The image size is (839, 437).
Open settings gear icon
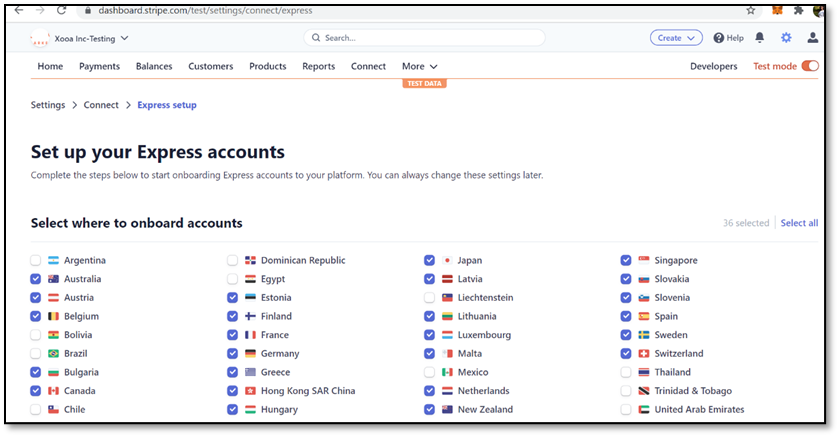coord(786,37)
